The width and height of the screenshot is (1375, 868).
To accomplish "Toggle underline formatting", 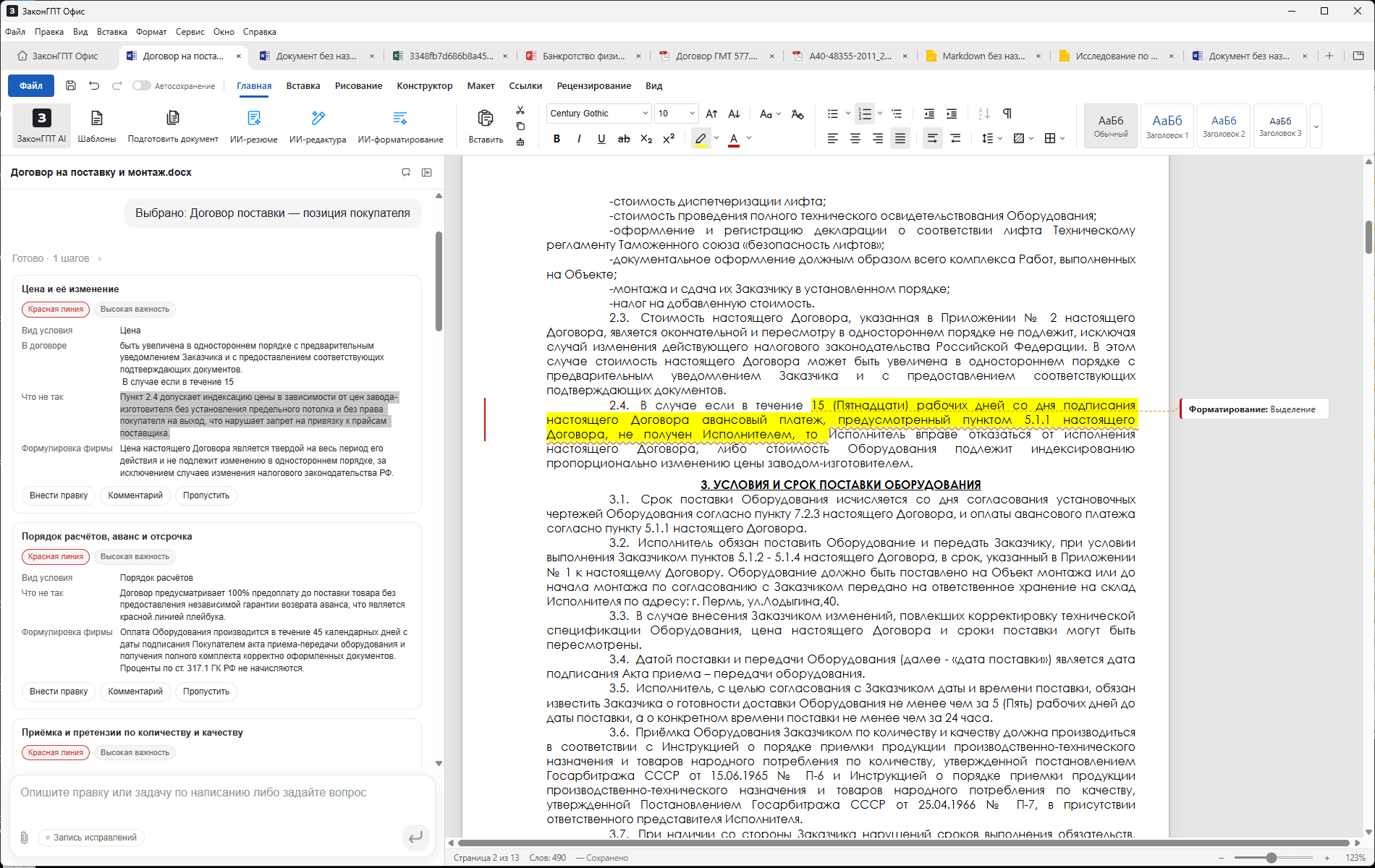I will [601, 138].
